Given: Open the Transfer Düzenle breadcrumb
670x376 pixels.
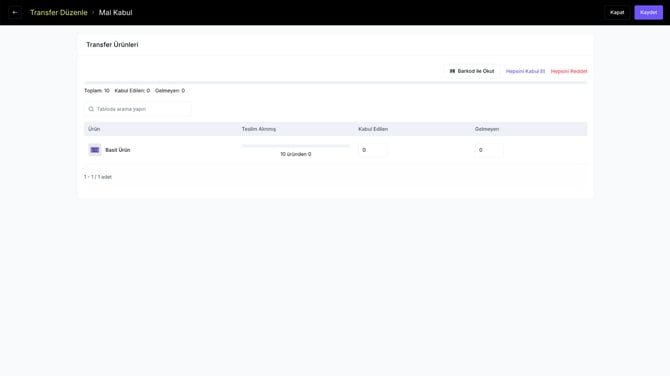Looking at the screenshot, I should [59, 12].
